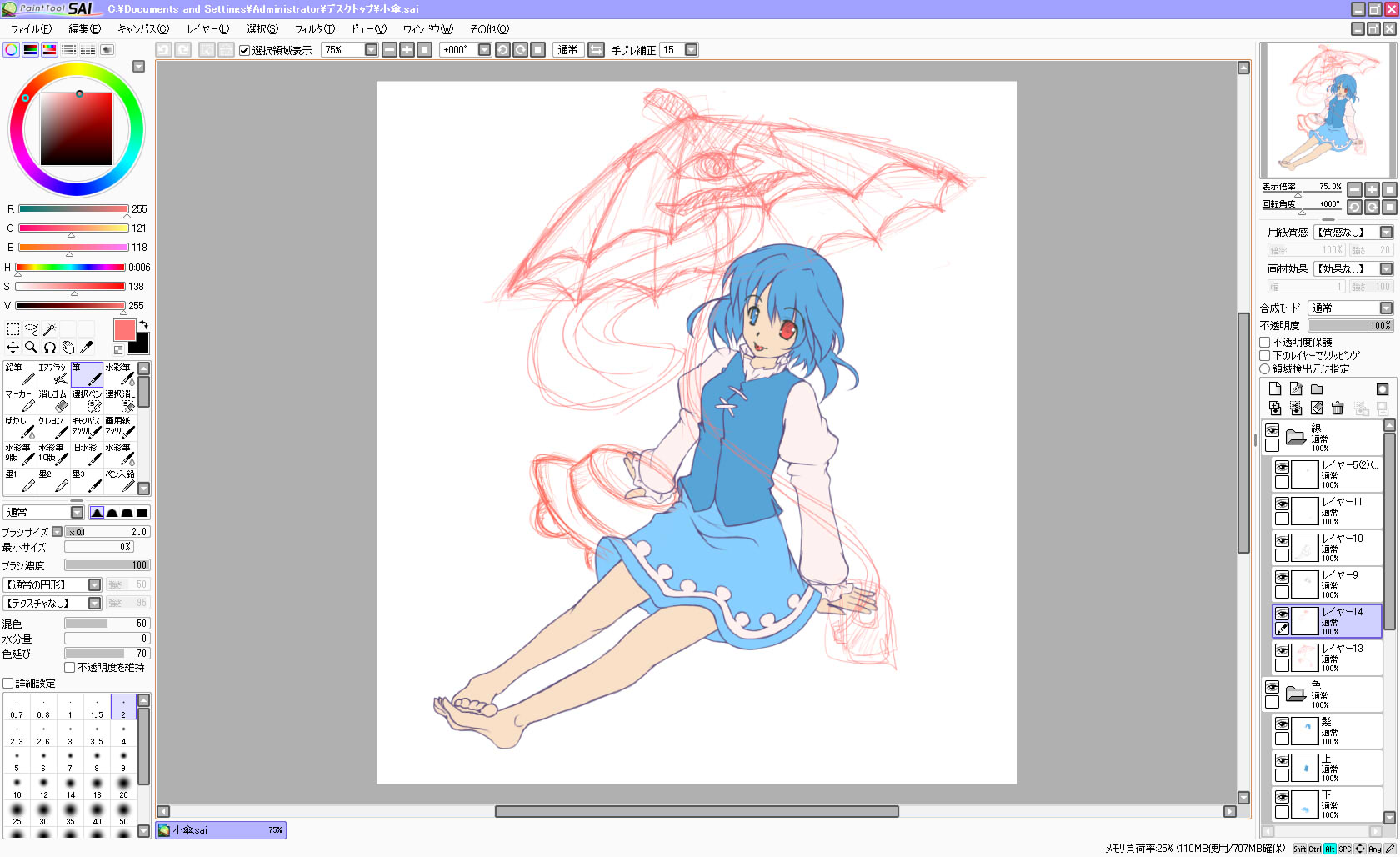
Task: Delete the selected layer with trash icon
Action: [x=1337, y=408]
